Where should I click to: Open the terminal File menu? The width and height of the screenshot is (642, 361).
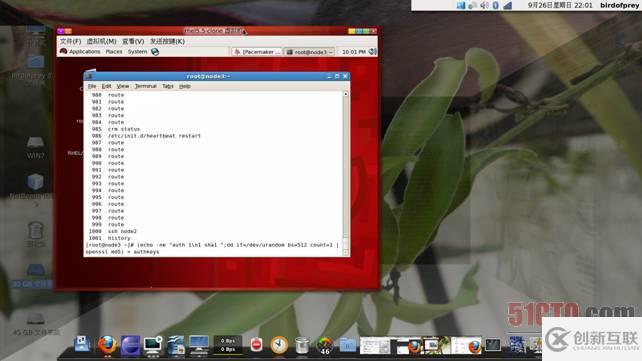coord(92,86)
